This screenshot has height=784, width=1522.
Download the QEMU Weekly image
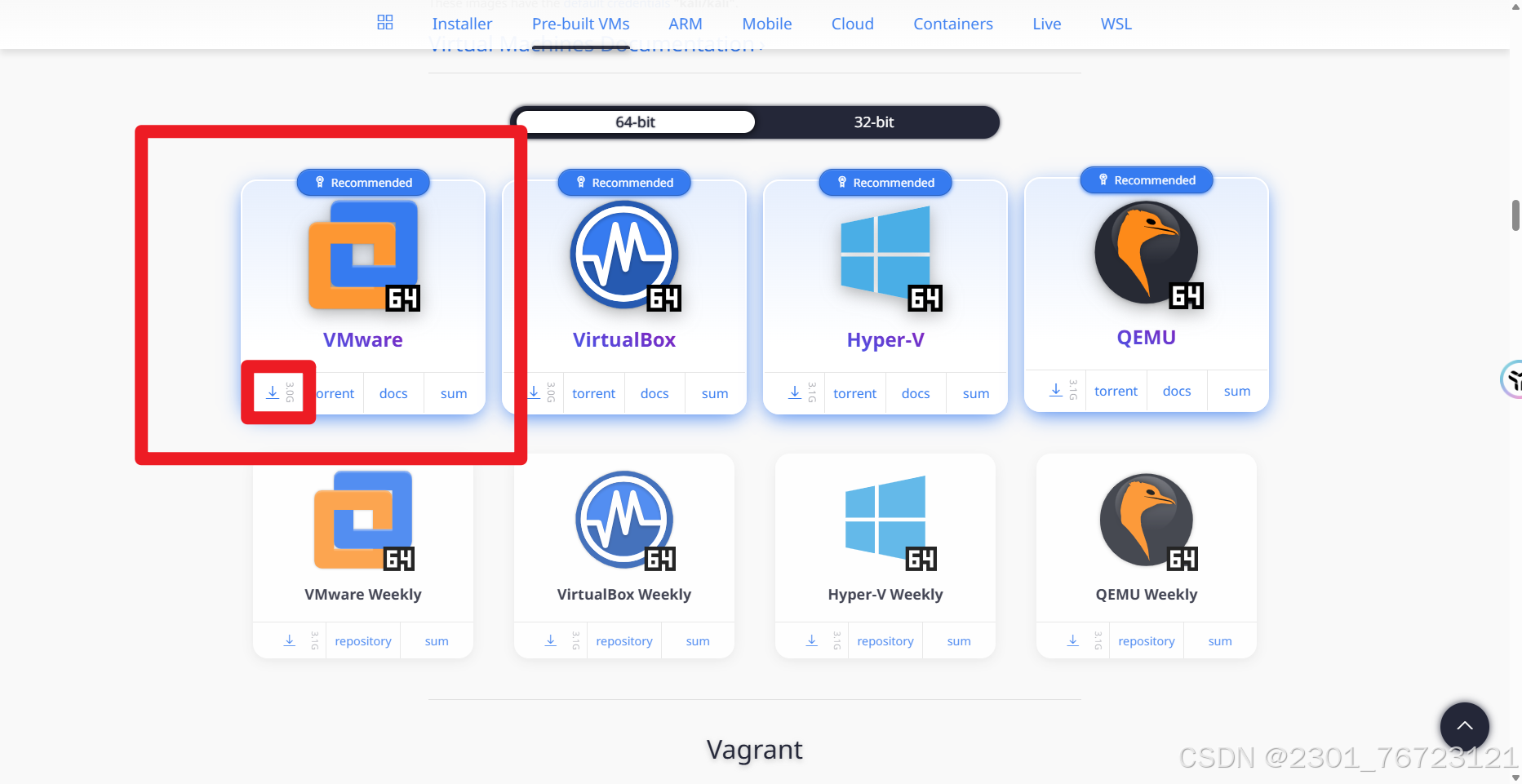pos(1073,640)
